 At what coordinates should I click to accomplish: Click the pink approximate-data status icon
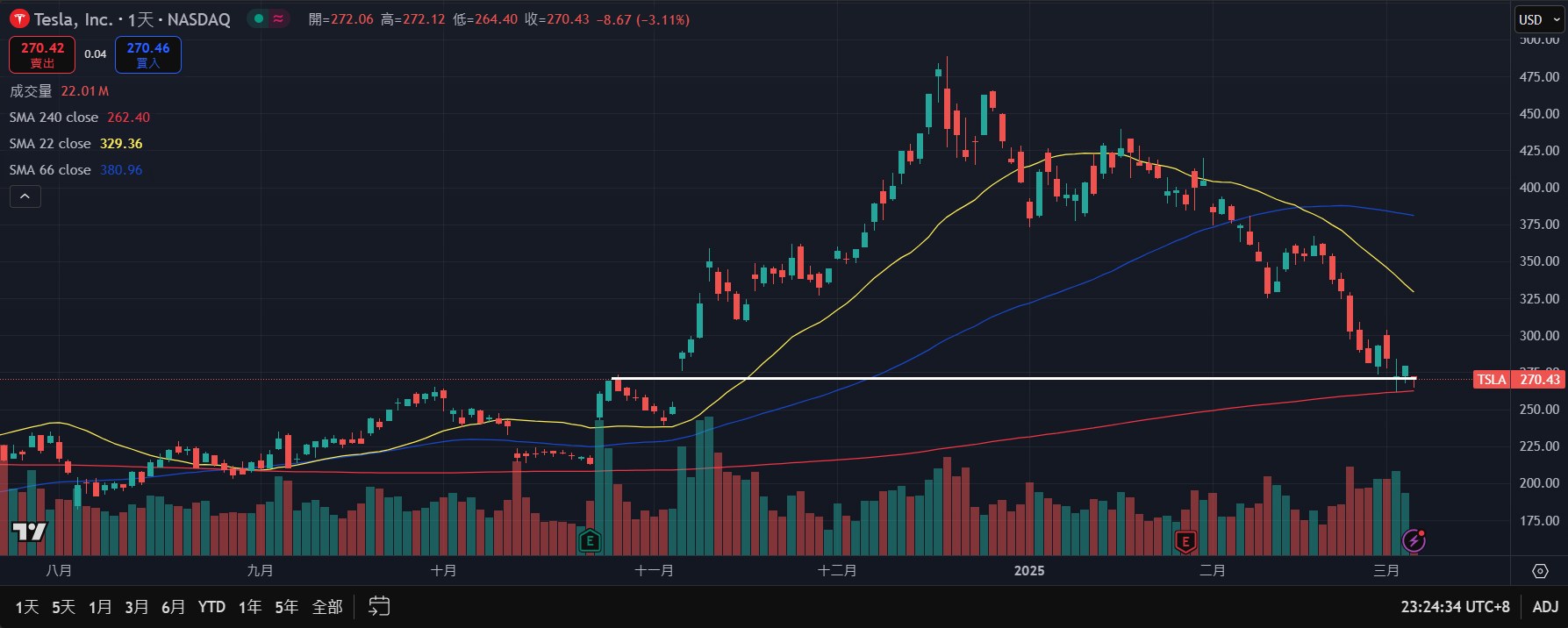(279, 18)
